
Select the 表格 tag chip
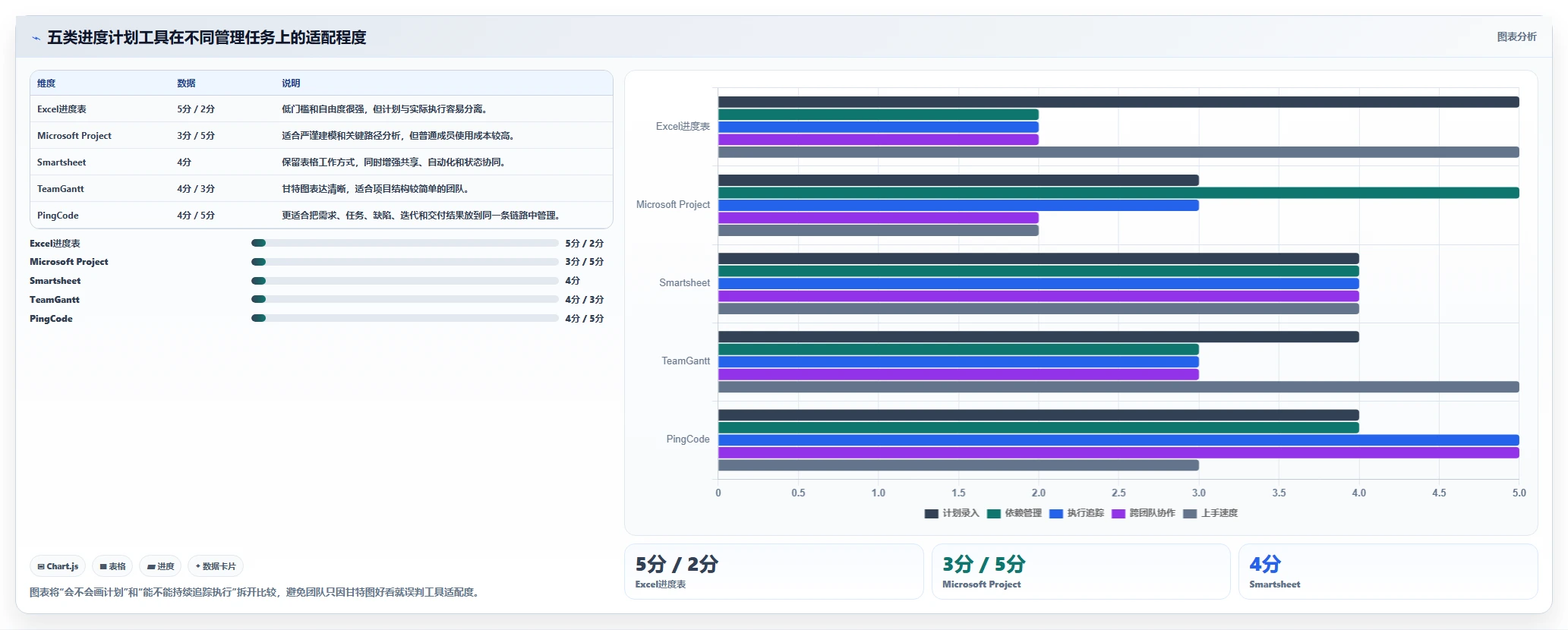pos(112,566)
